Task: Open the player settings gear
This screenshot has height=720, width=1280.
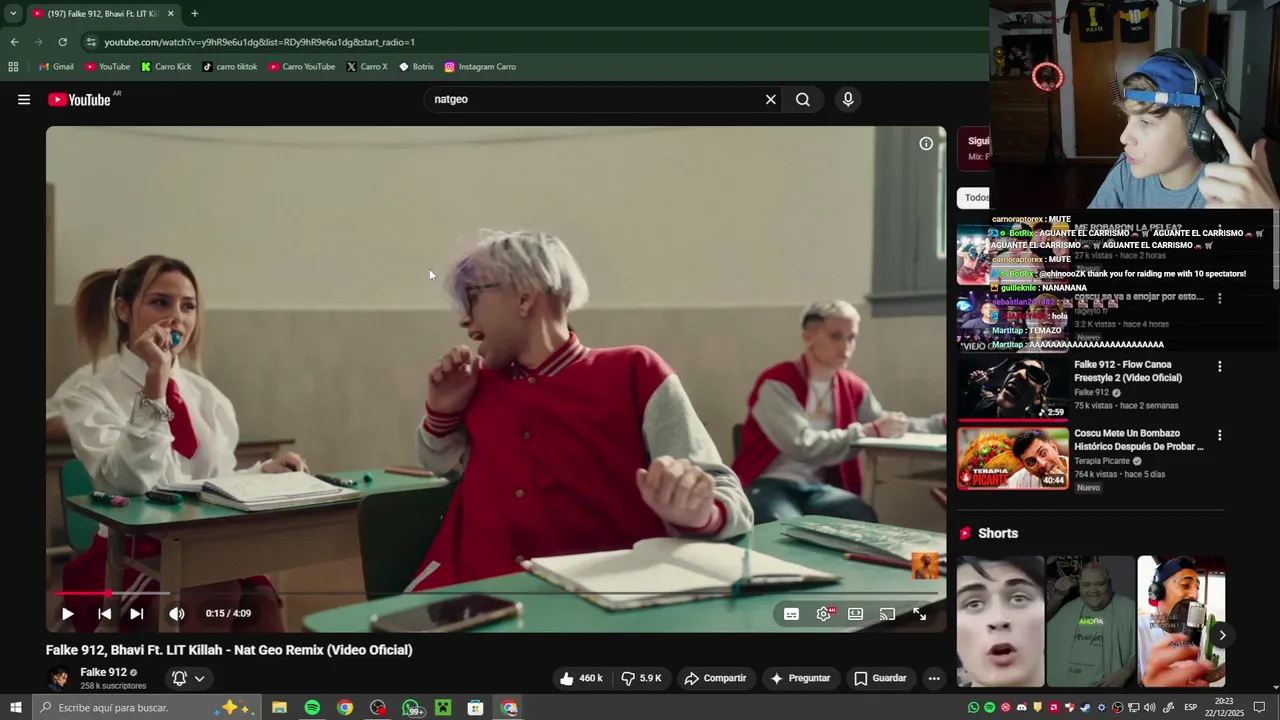Action: click(x=824, y=614)
